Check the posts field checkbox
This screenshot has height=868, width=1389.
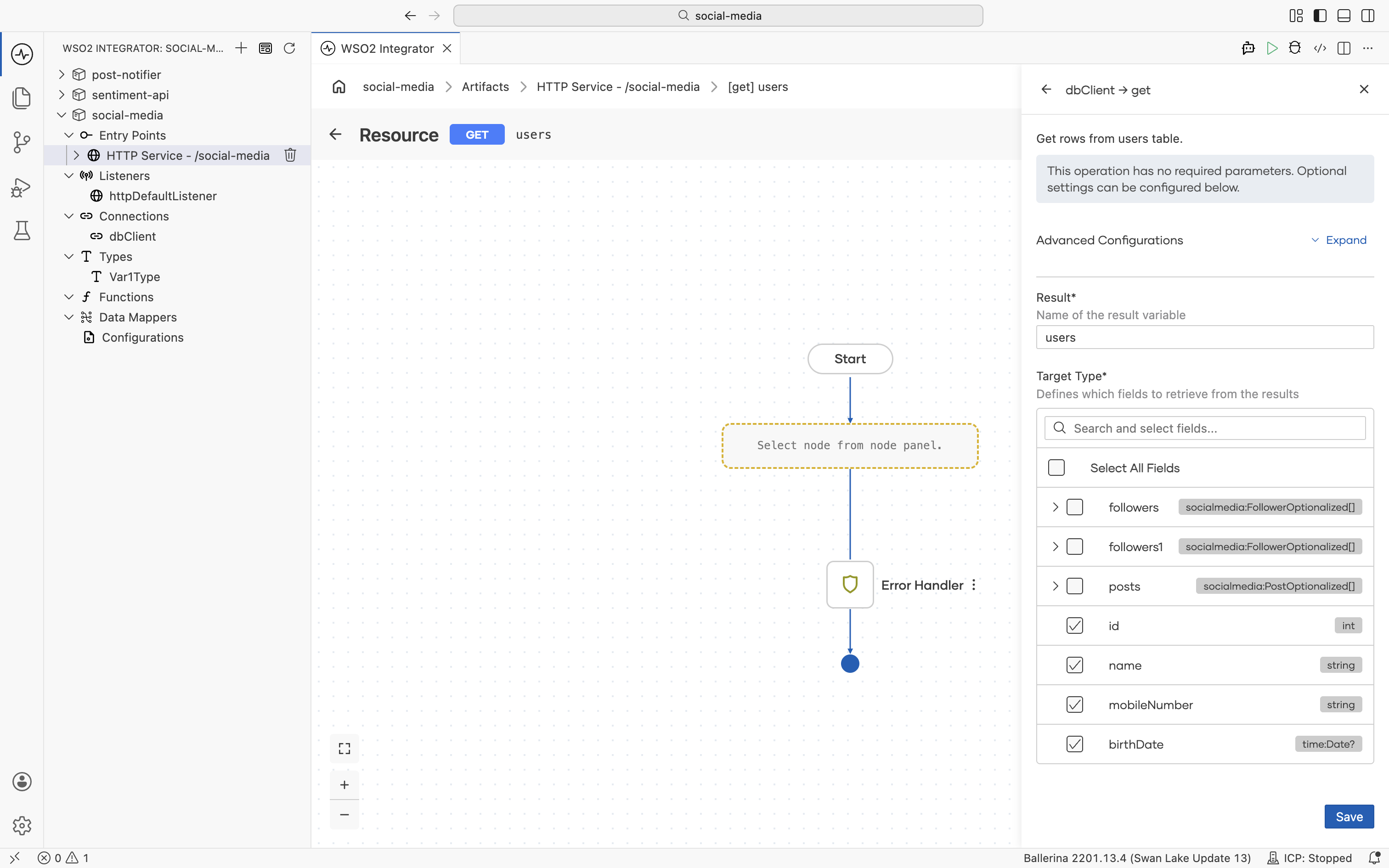[x=1074, y=586]
